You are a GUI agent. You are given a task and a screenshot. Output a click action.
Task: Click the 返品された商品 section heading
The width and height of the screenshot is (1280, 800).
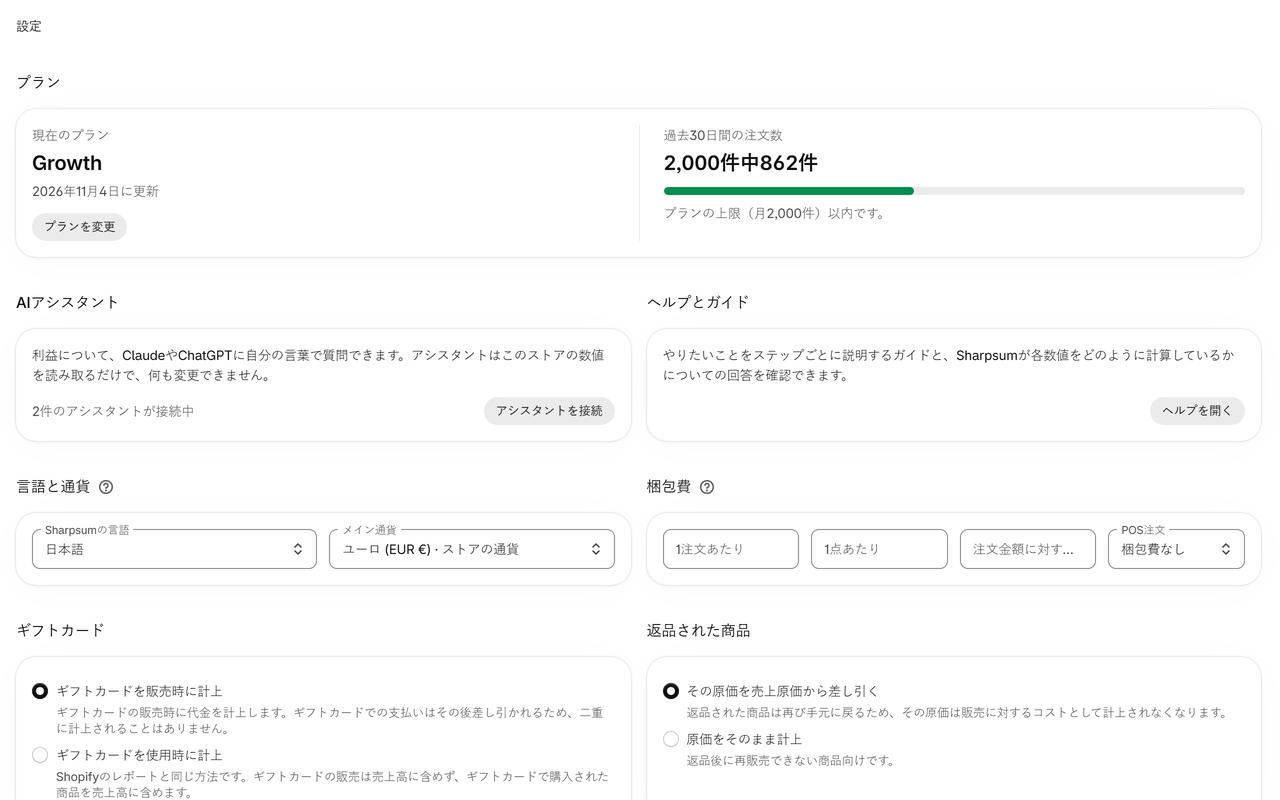point(698,630)
